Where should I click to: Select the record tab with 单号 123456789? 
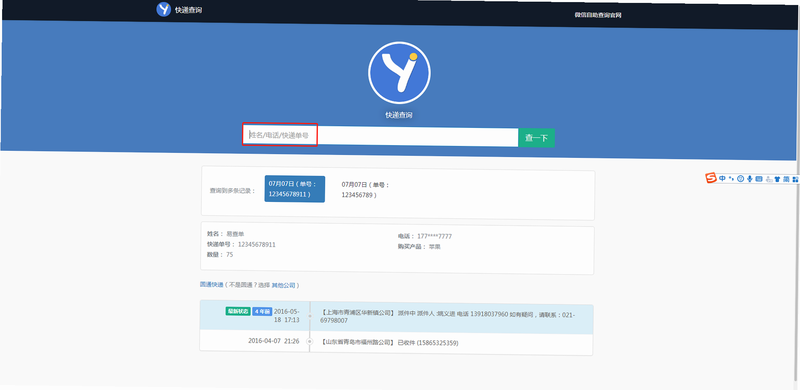365,189
